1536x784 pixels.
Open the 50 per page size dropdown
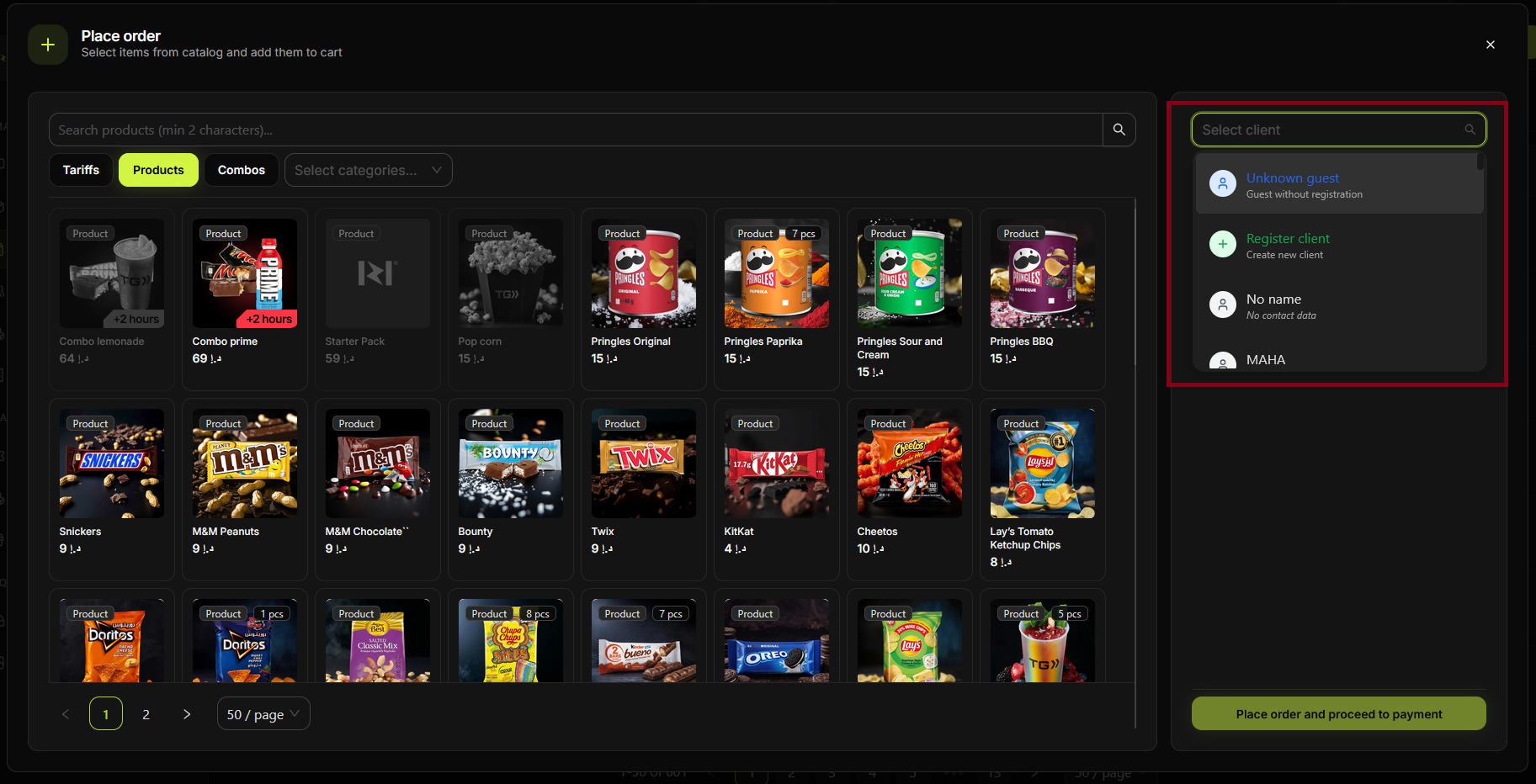tap(263, 713)
